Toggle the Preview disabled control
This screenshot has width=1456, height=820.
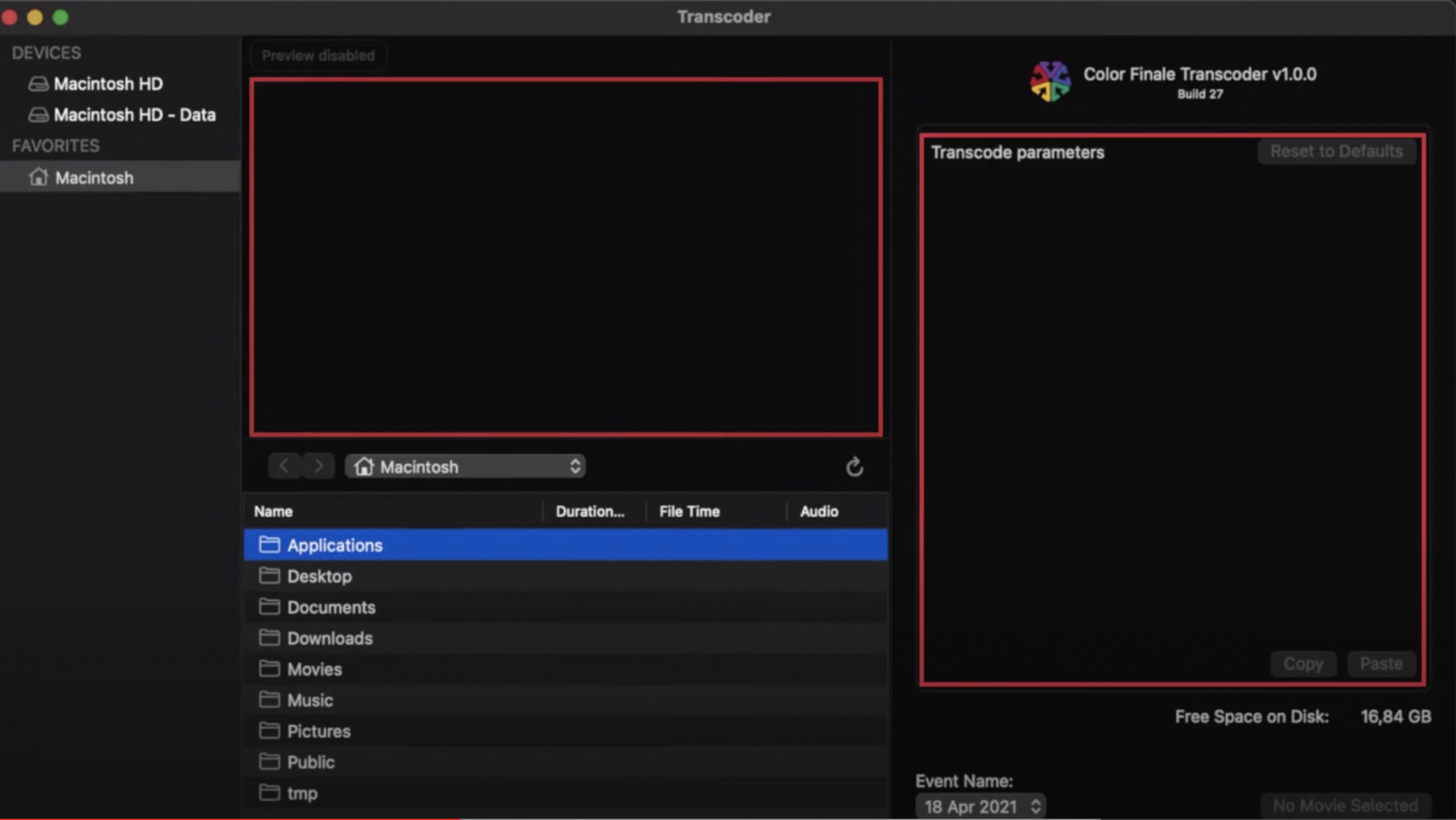pos(318,55)
